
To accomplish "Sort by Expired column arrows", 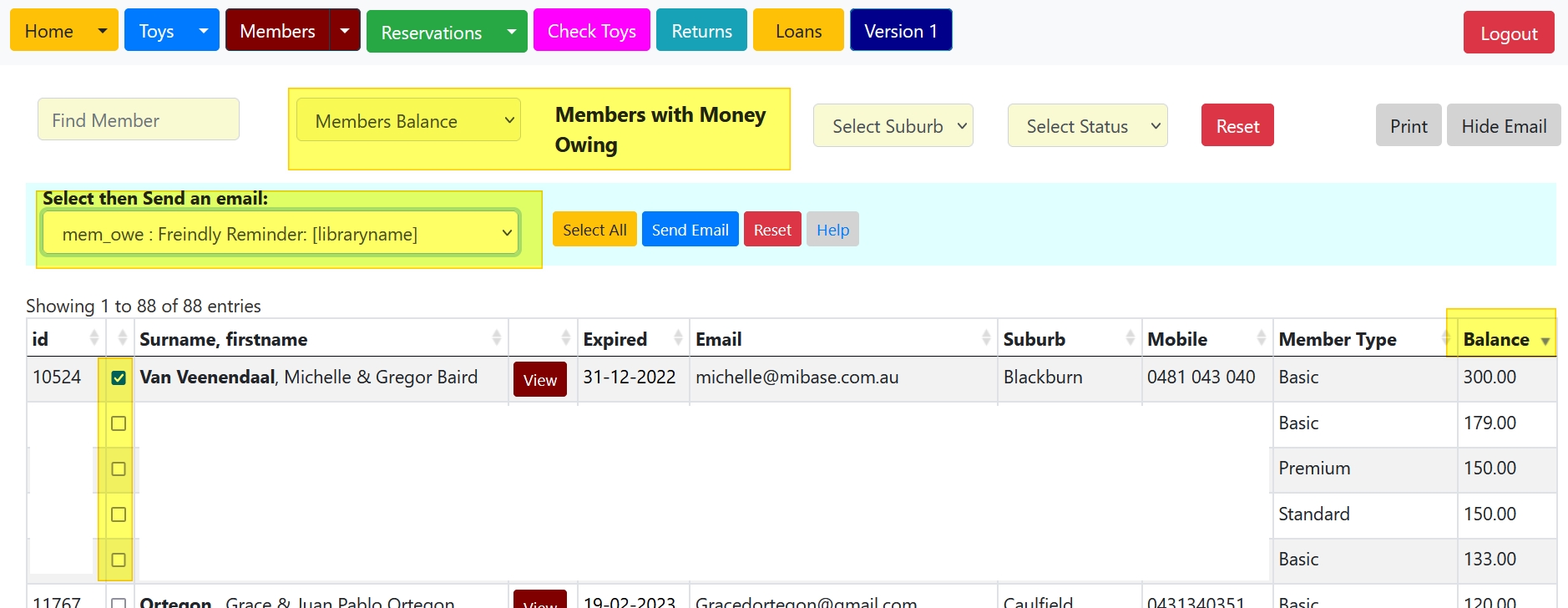I will point(677,338).
